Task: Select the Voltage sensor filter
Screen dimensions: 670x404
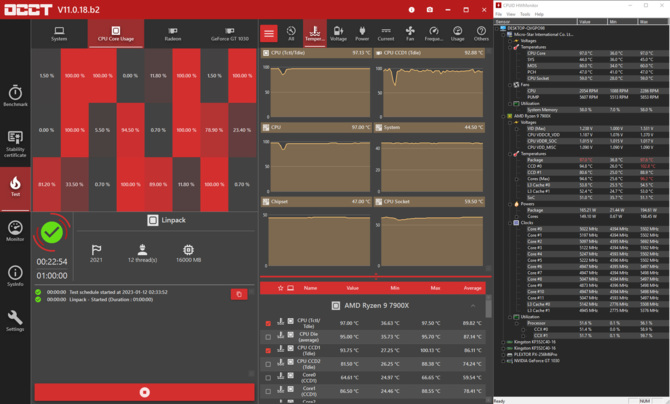Action: click(x=338, y=33)
